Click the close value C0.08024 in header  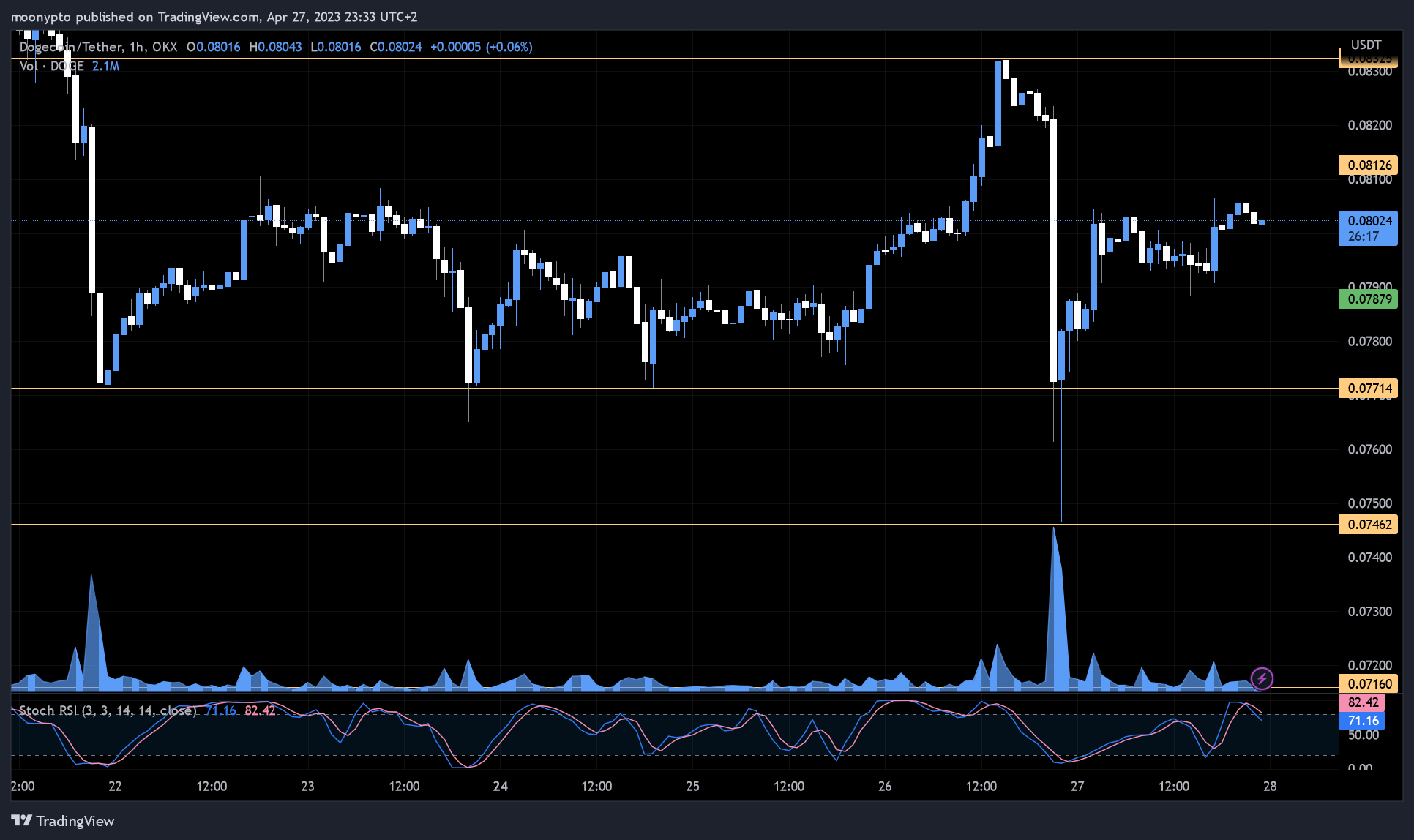(396, 47)
